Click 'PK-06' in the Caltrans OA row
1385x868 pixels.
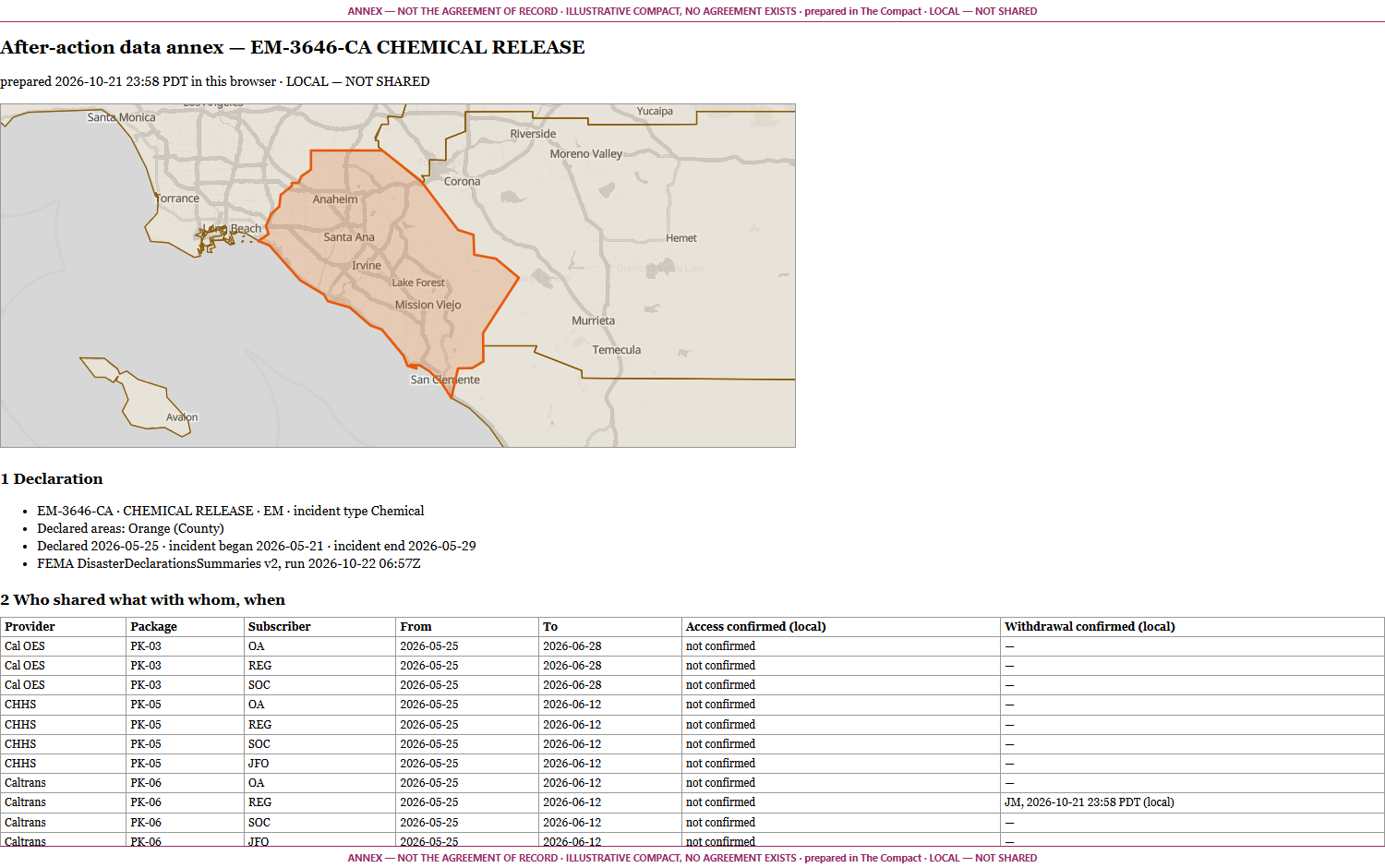(x=146, y=783)
